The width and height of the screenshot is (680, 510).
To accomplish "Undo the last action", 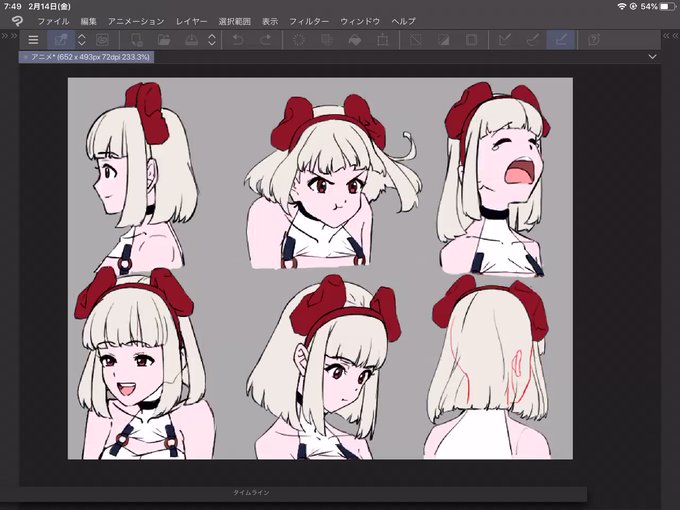I will coord(238,40).
